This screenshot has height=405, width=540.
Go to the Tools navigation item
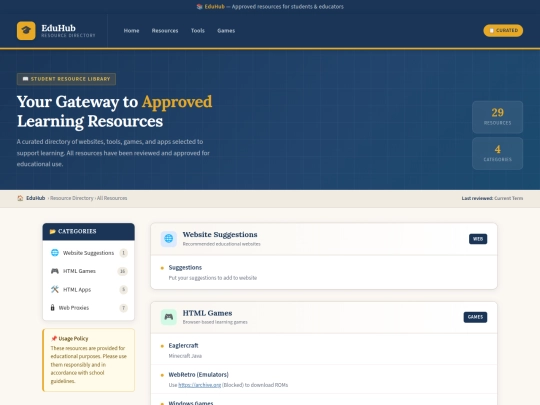click(198, 31)
